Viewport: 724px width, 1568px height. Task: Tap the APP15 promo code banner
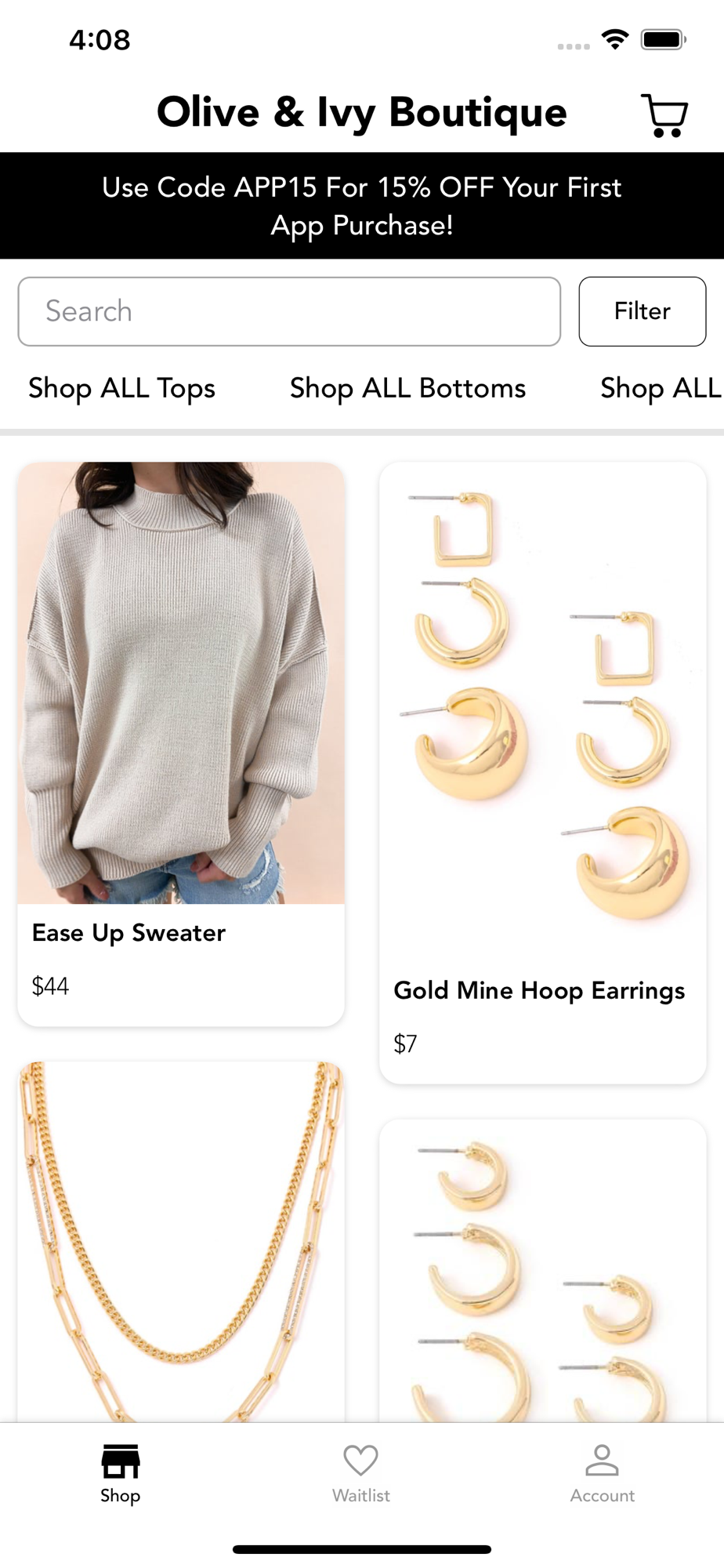pyautogui.click(x=362, y=205)
